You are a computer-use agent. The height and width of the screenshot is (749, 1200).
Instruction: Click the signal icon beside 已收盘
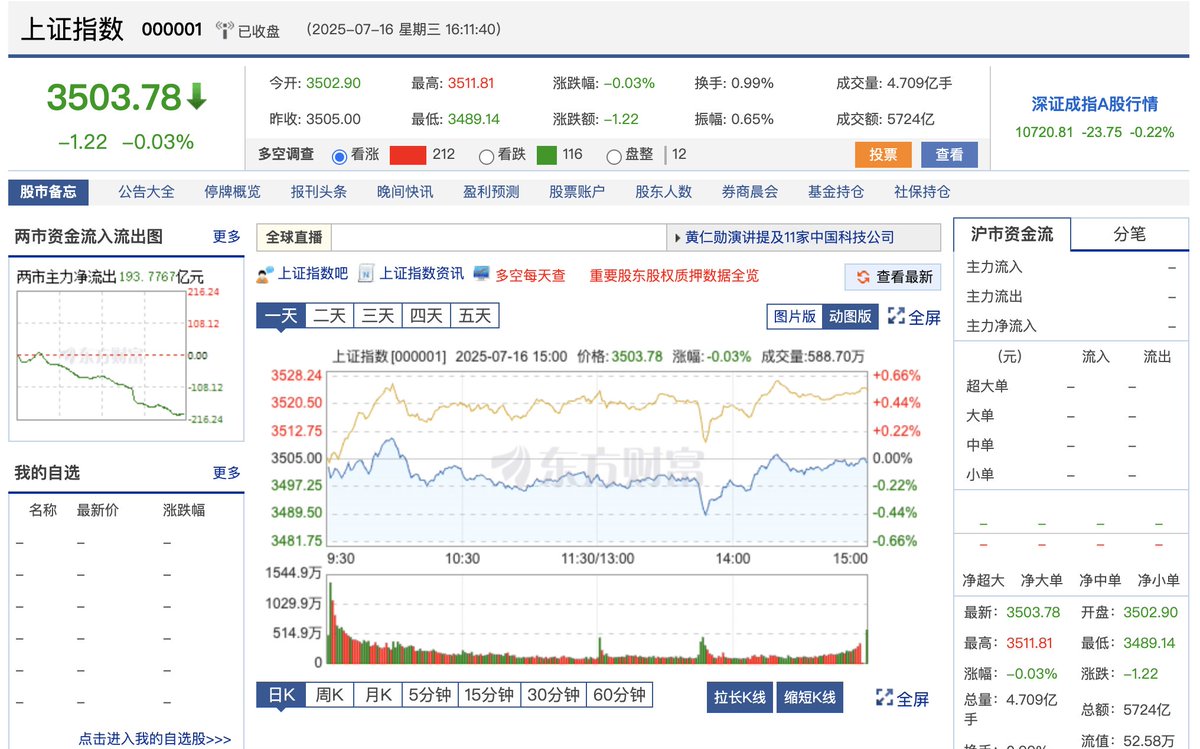pyautogui.click(x=225, y=30)
